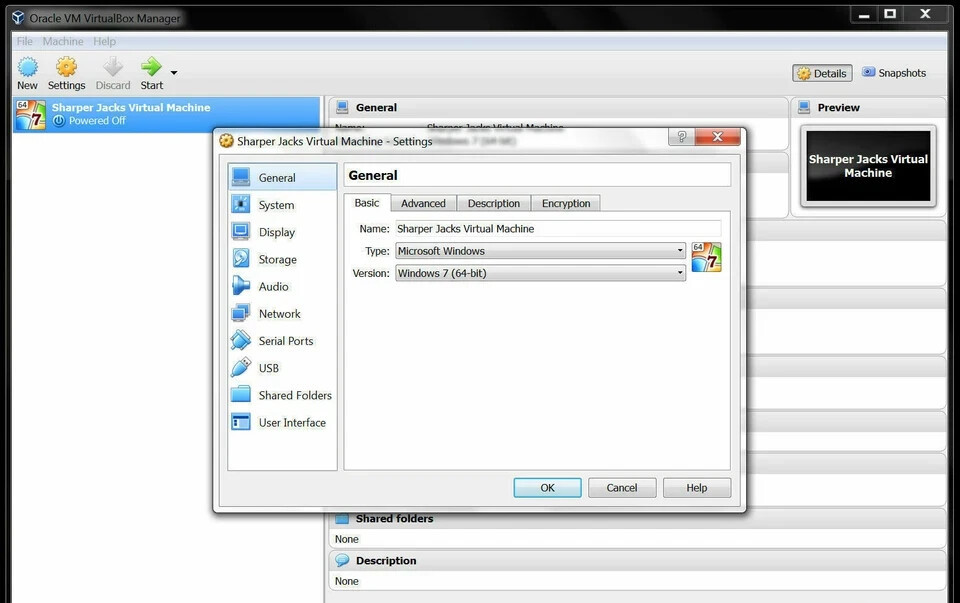Start the virtual machine with the green arrow

pos(151,66)
